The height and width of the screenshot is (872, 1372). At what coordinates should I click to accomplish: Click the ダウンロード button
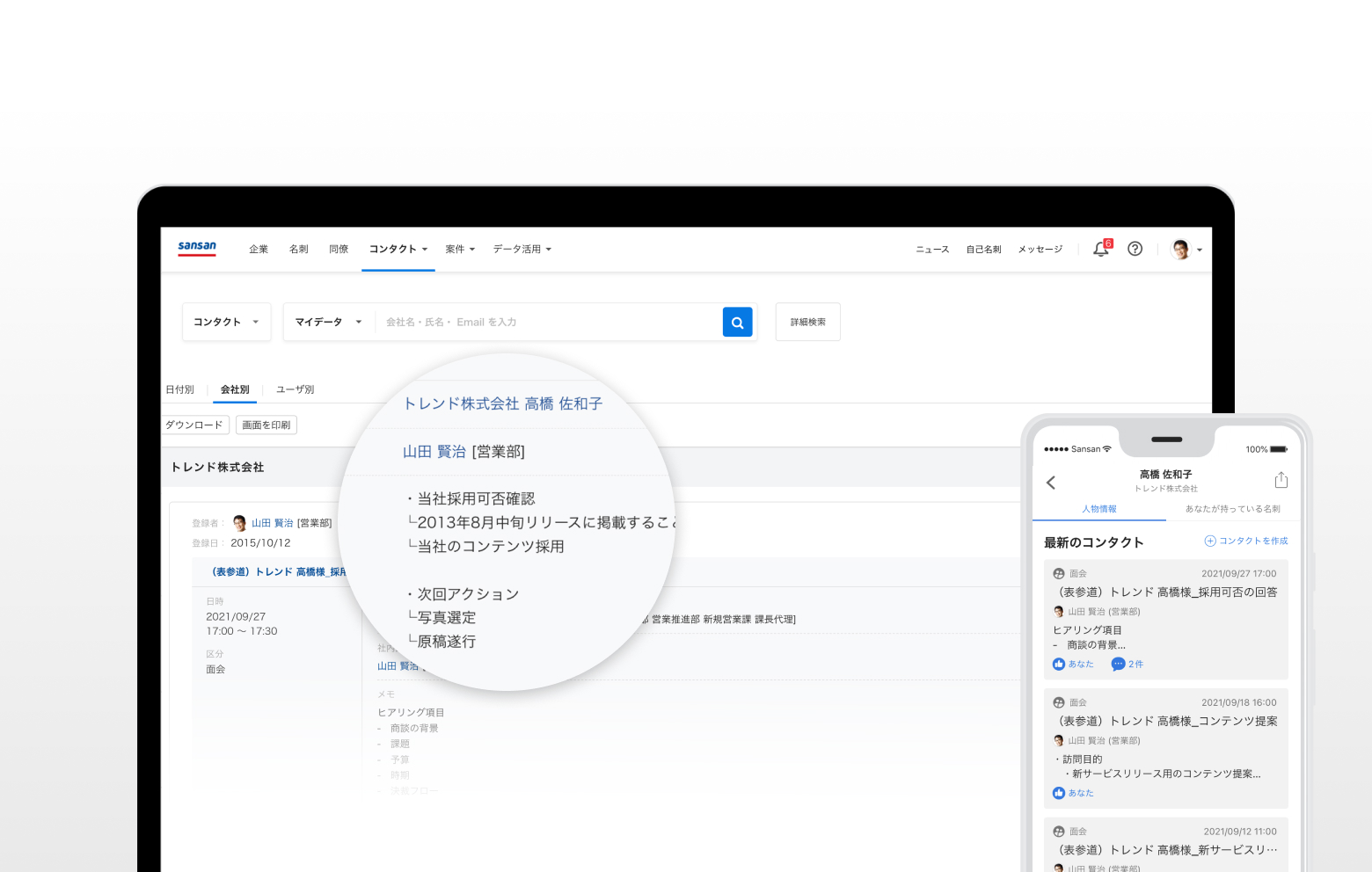pos(194,425)
